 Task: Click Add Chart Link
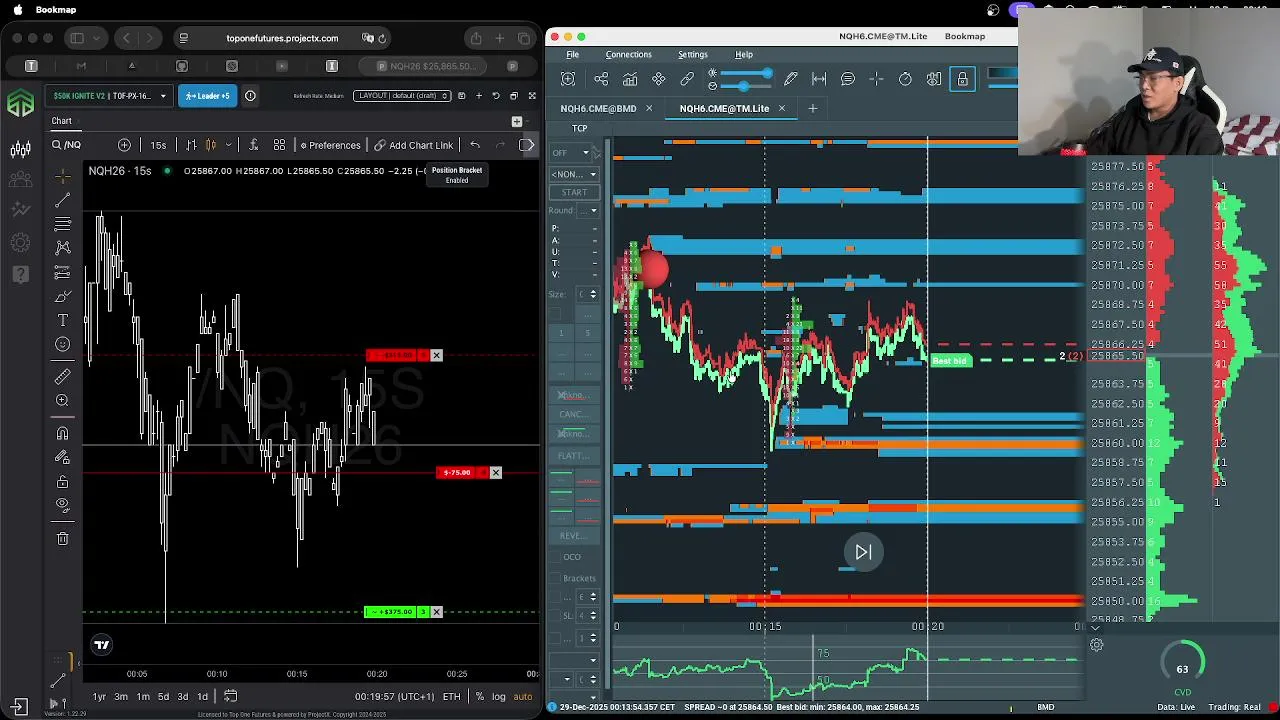(x=414, y=145)
